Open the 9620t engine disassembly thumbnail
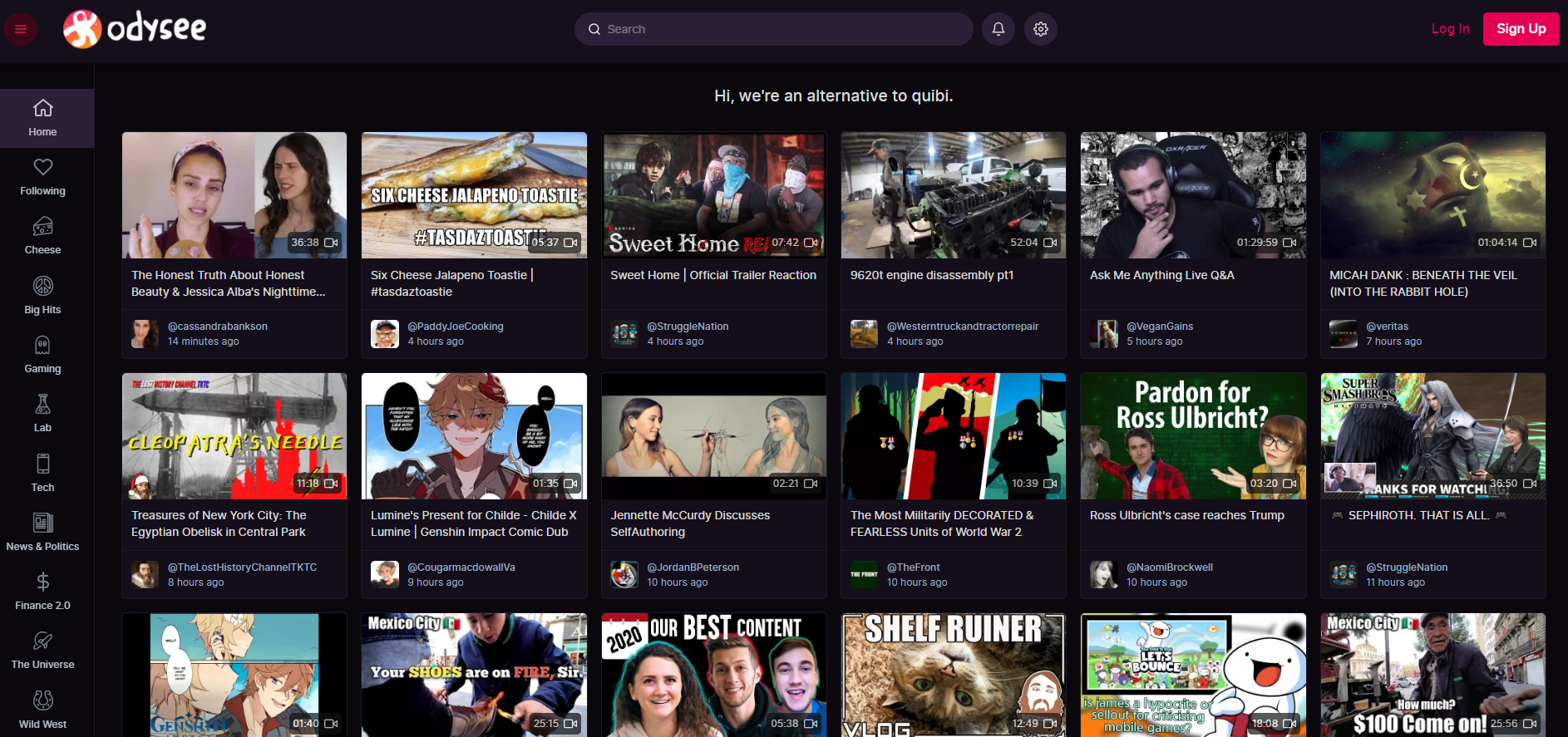 click(x=954, y=195)
